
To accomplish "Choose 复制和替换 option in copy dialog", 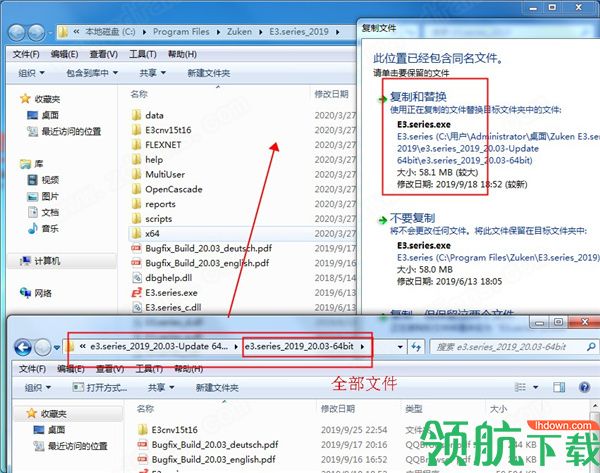I will click(418, 96).
